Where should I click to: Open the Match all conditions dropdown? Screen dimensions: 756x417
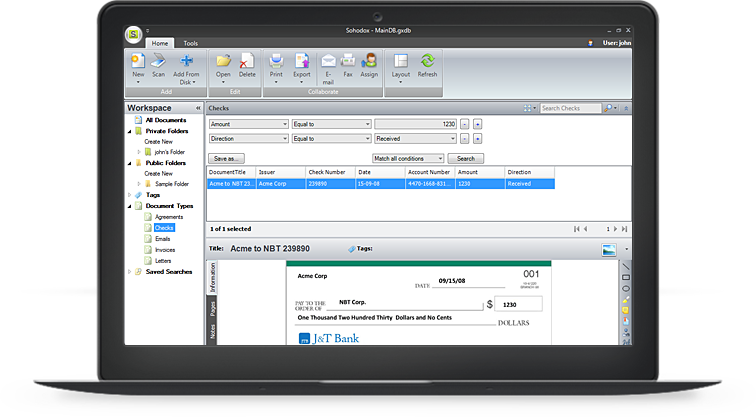(x=439, y=158)
